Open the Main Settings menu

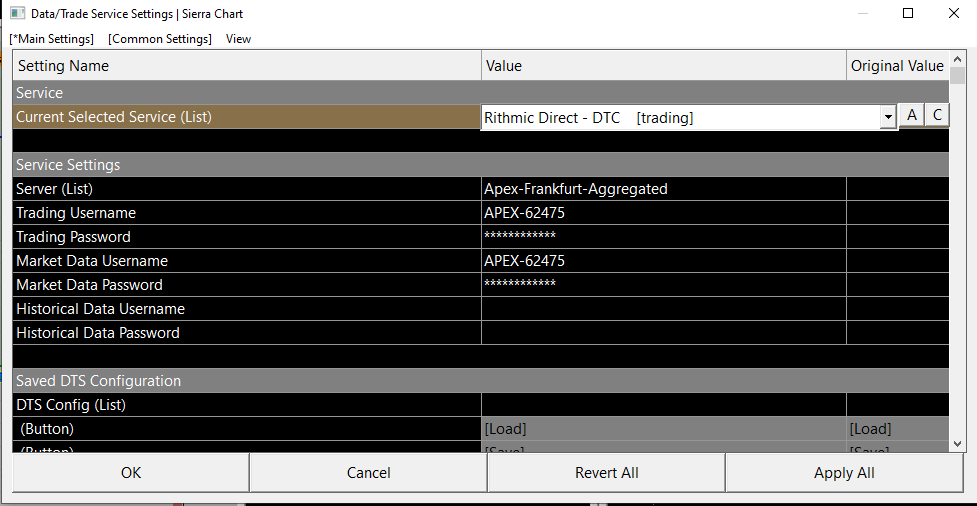52,39
